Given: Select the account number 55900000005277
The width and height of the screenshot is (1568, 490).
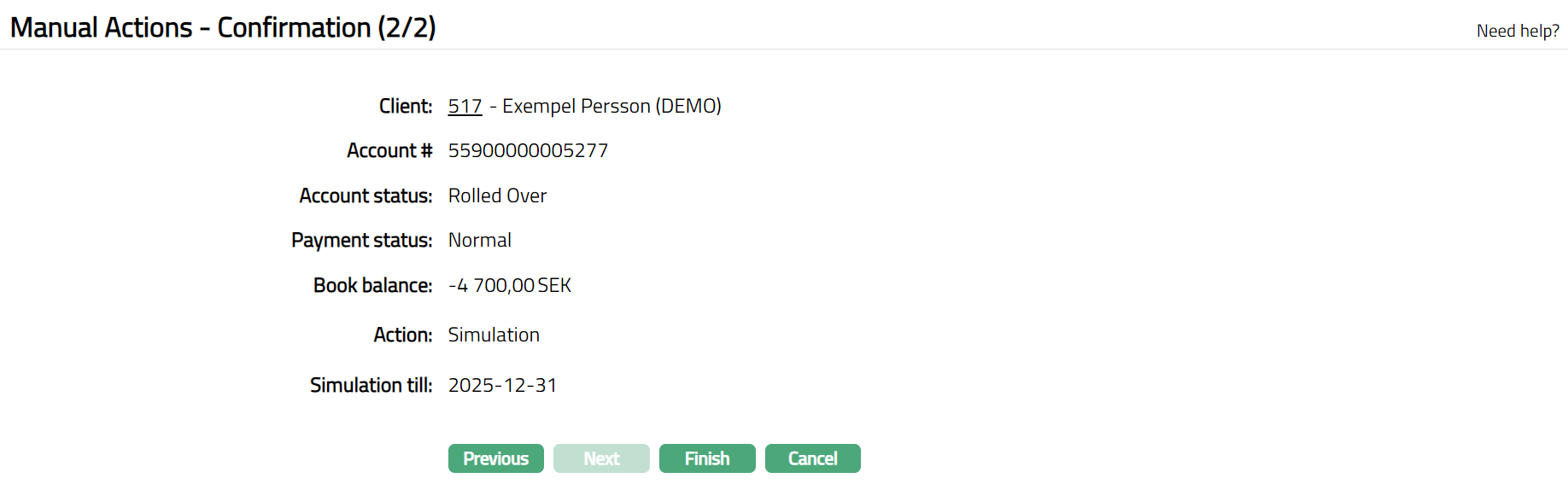Looking at the screenshot, I should 528,151.
